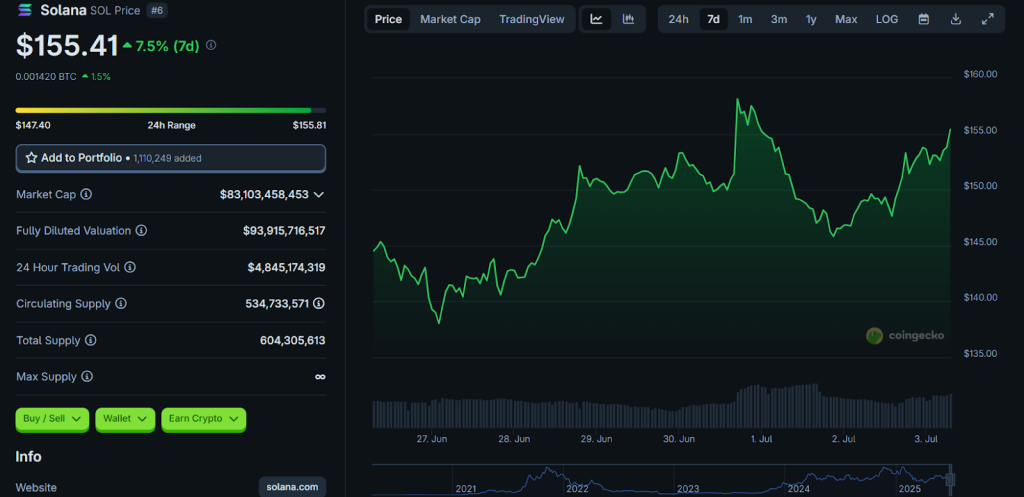
Task: Click the $160.00 price axis label
Action: (980, 74)
